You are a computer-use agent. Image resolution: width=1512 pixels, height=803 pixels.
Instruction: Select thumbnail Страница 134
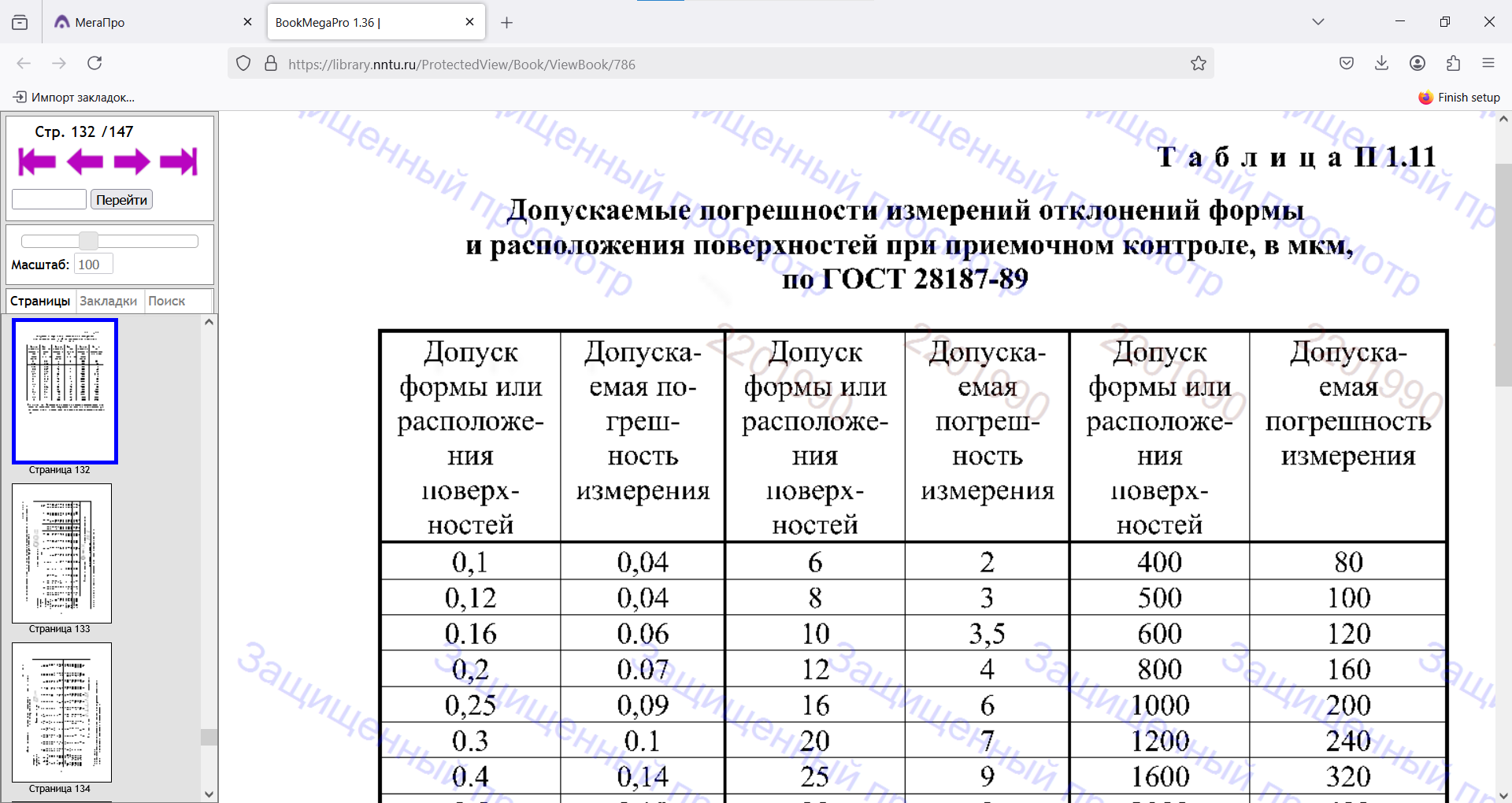click(62, 712)
